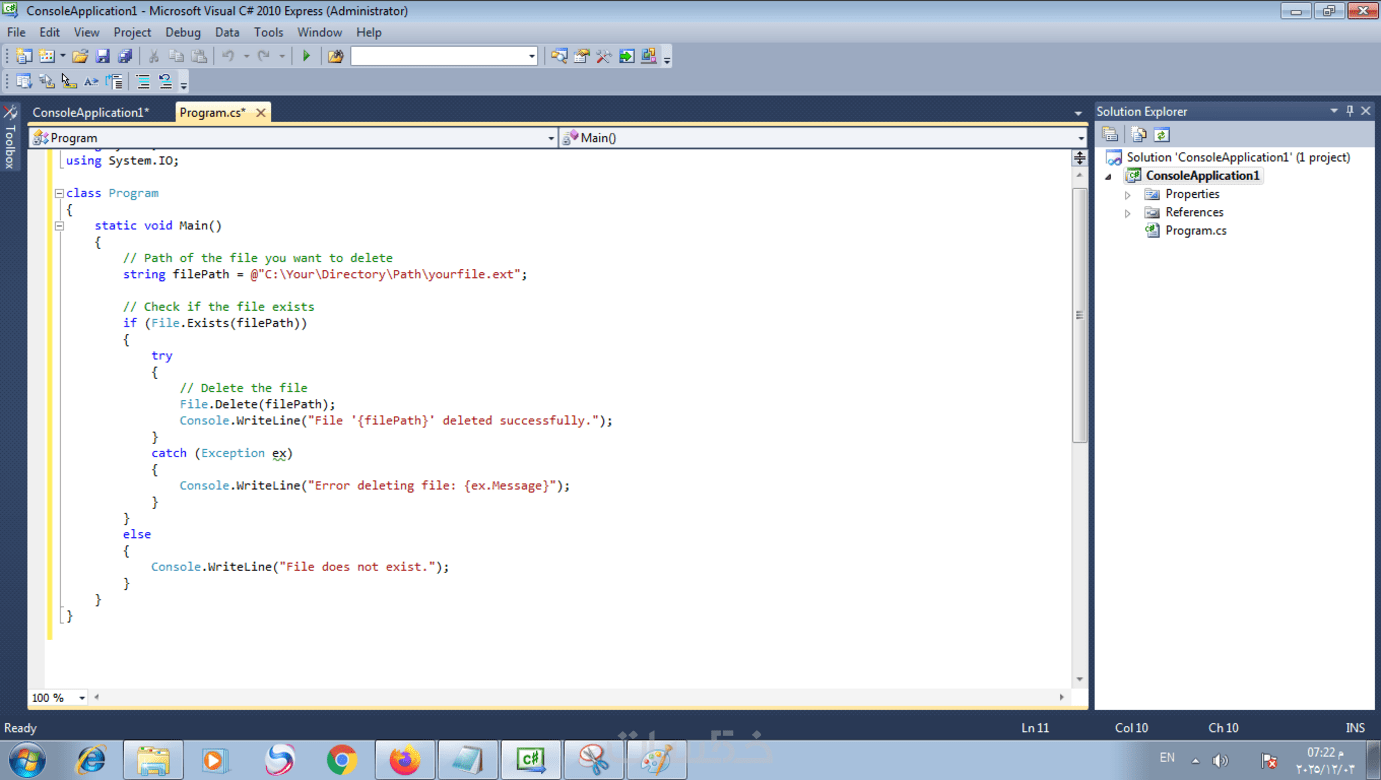This screenshot has height=780, width=1381.
Task: Open the File menu
Action: (x=16, y=32)
